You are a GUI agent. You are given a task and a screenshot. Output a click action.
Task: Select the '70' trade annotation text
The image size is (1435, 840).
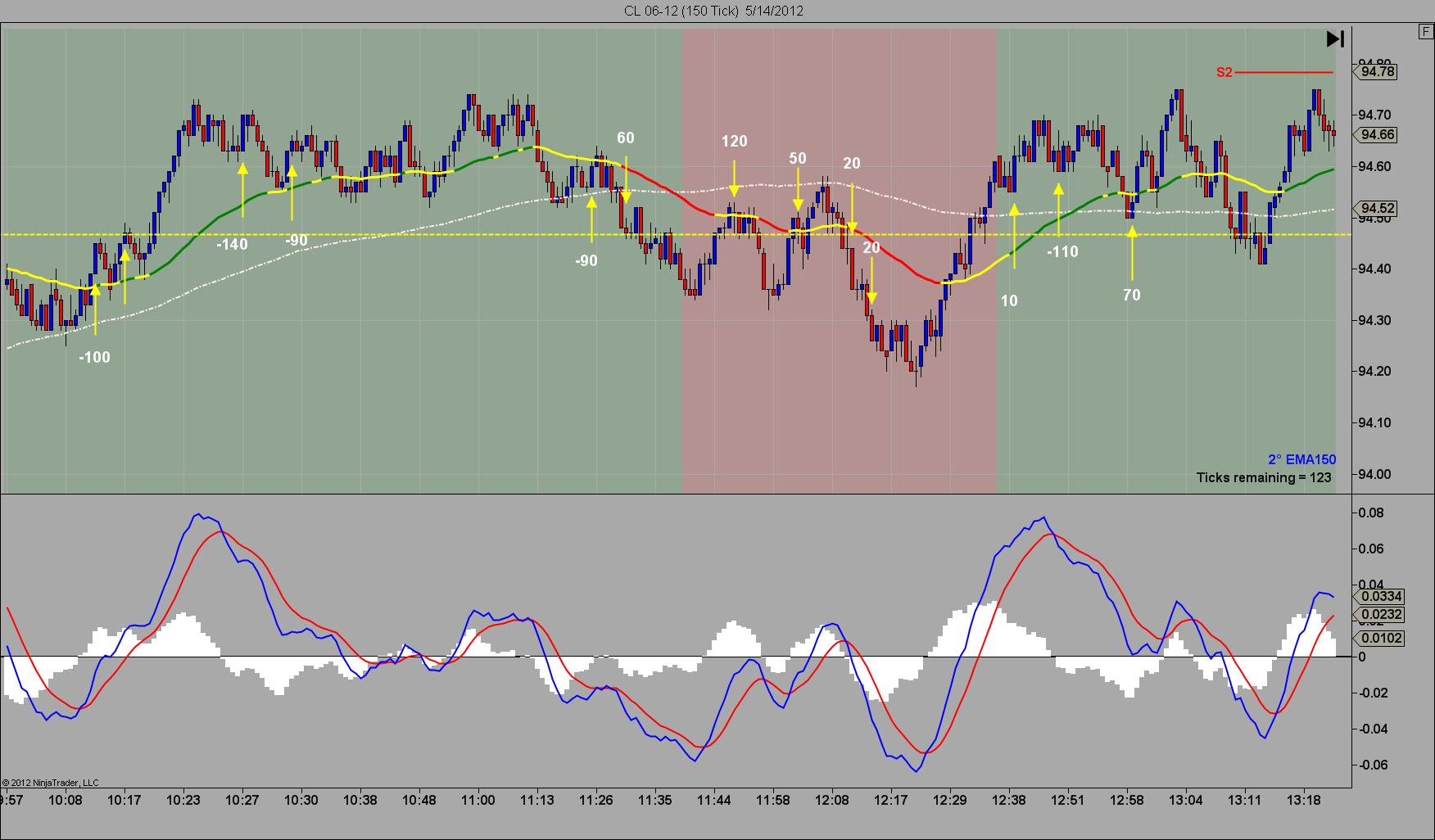click(x=1131, y=295)
